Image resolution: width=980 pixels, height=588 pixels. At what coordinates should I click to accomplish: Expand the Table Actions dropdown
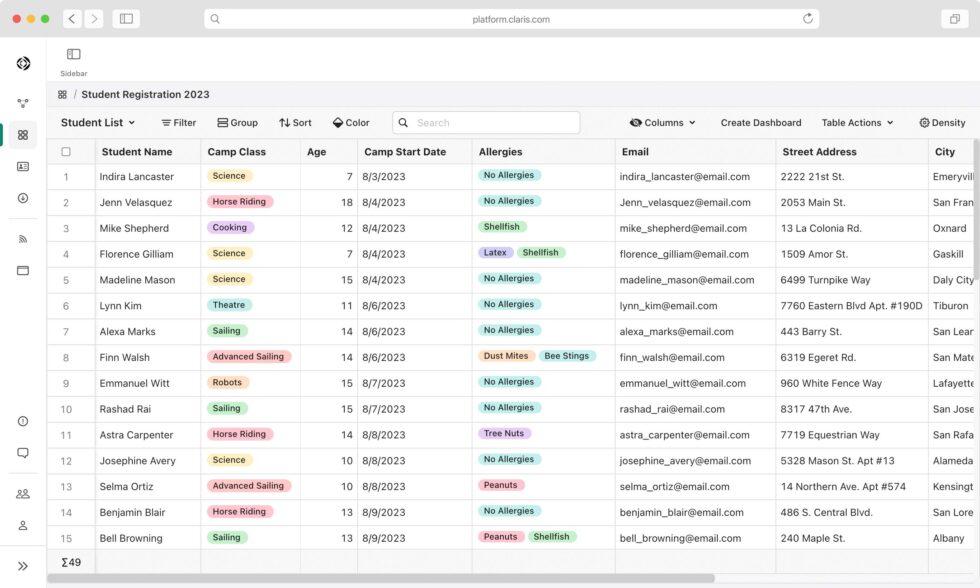pos(858,122)
